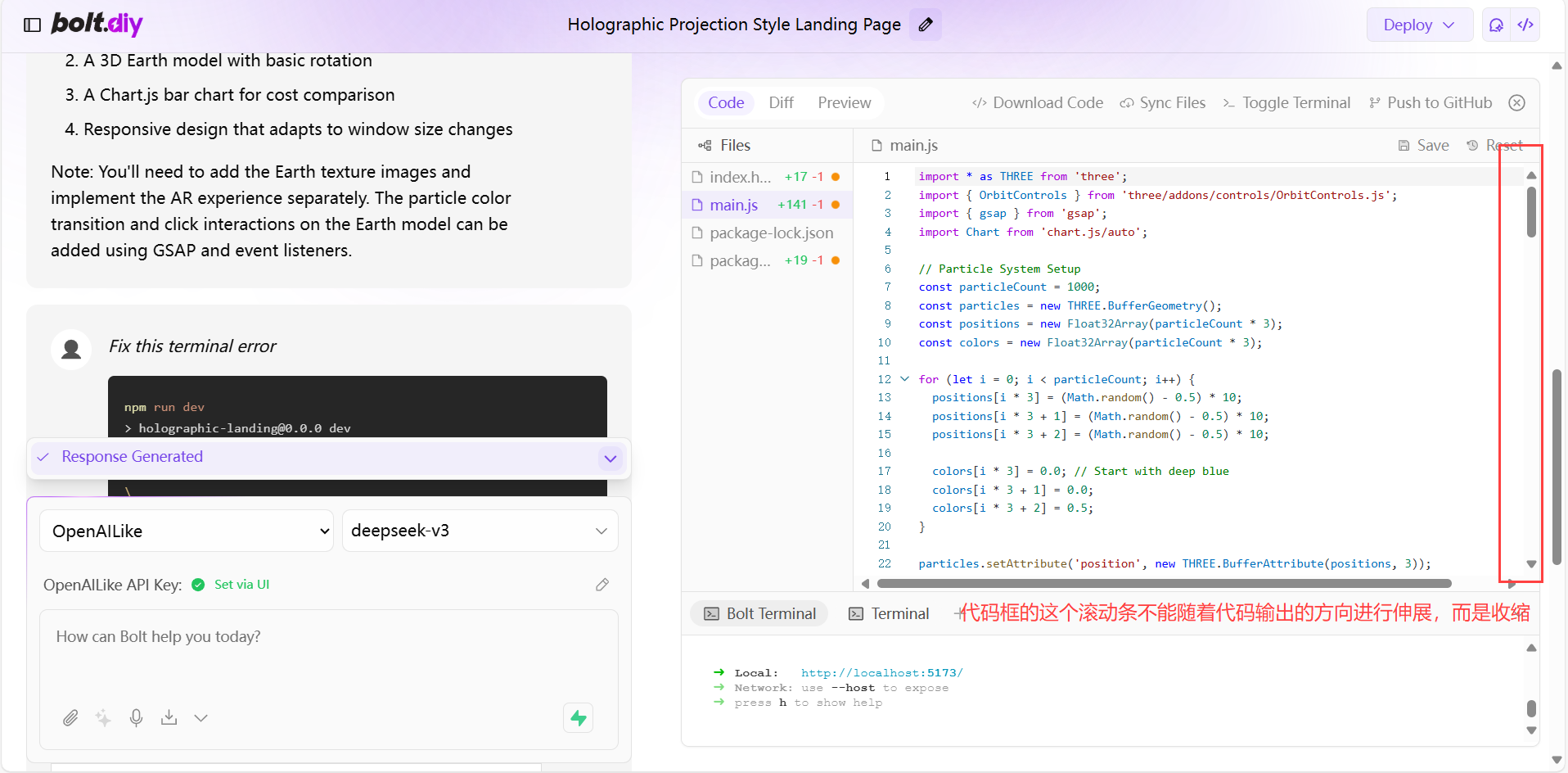The image size is (1568, 773).
Task: Edit OpenAILike API key pencil icon
Action: tap(602, 585)
